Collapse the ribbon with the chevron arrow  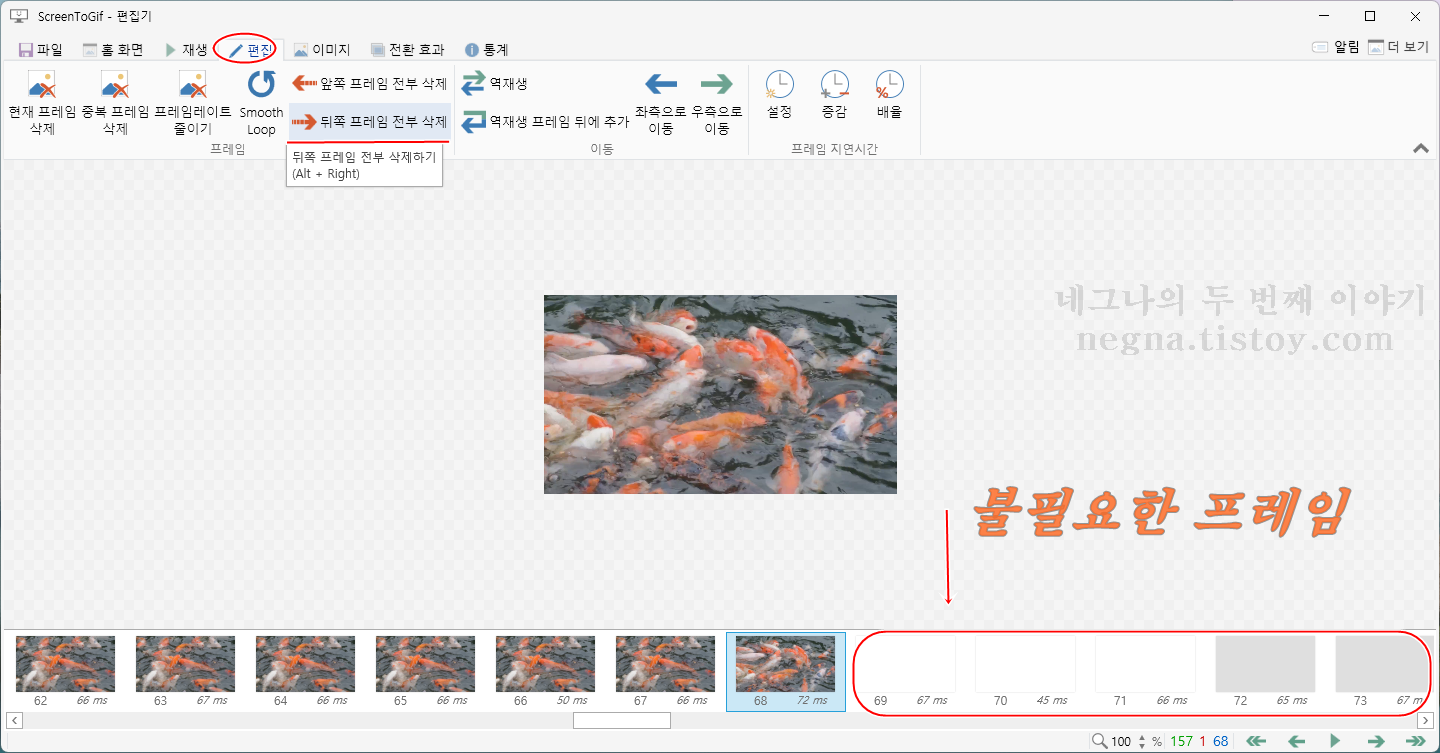click(x=1420, y=147)
